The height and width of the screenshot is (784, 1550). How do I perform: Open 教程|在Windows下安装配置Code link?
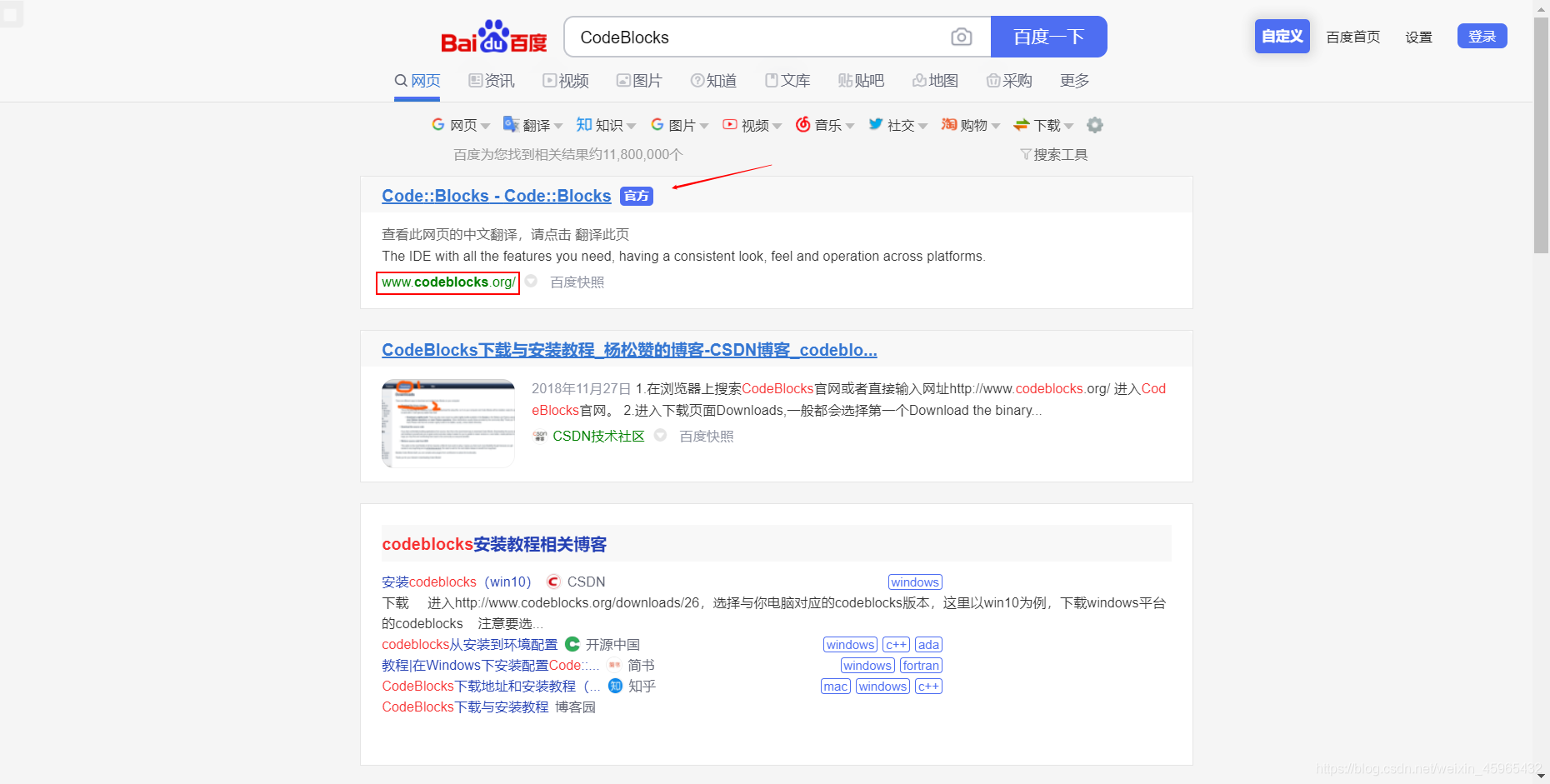(x=490, y=665)
